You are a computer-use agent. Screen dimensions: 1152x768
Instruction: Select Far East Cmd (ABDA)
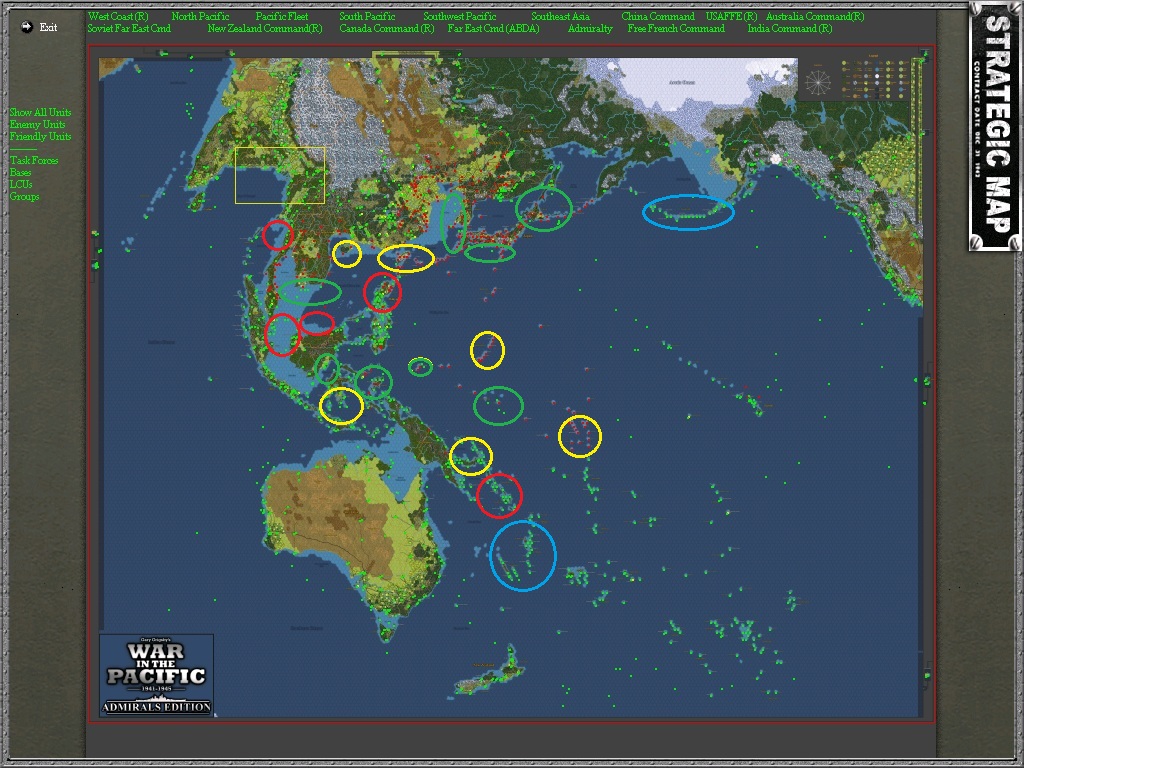pyautogui.click(x=493, y=29)
